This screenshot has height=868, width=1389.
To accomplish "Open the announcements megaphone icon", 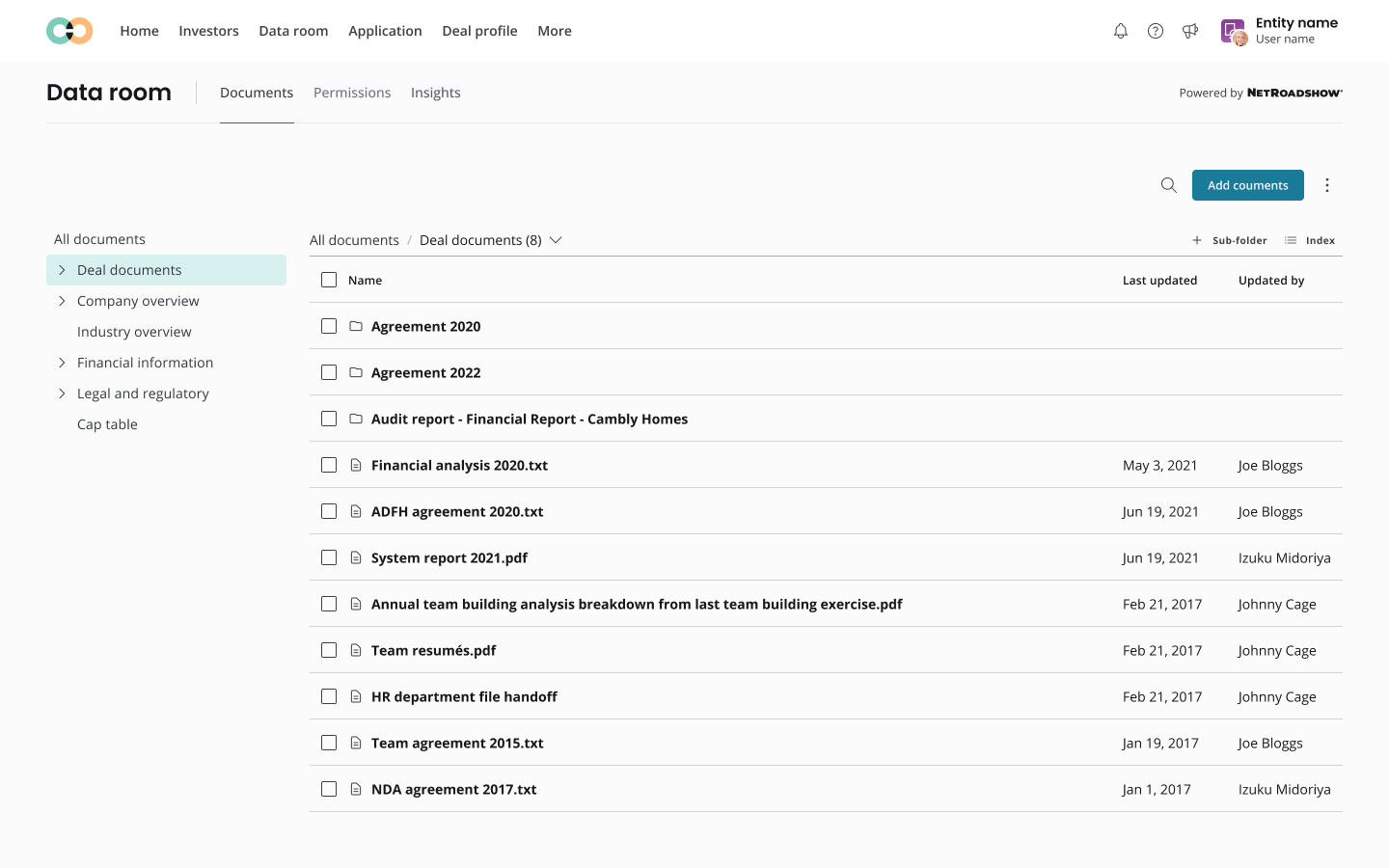I will tap(1190, 31).
